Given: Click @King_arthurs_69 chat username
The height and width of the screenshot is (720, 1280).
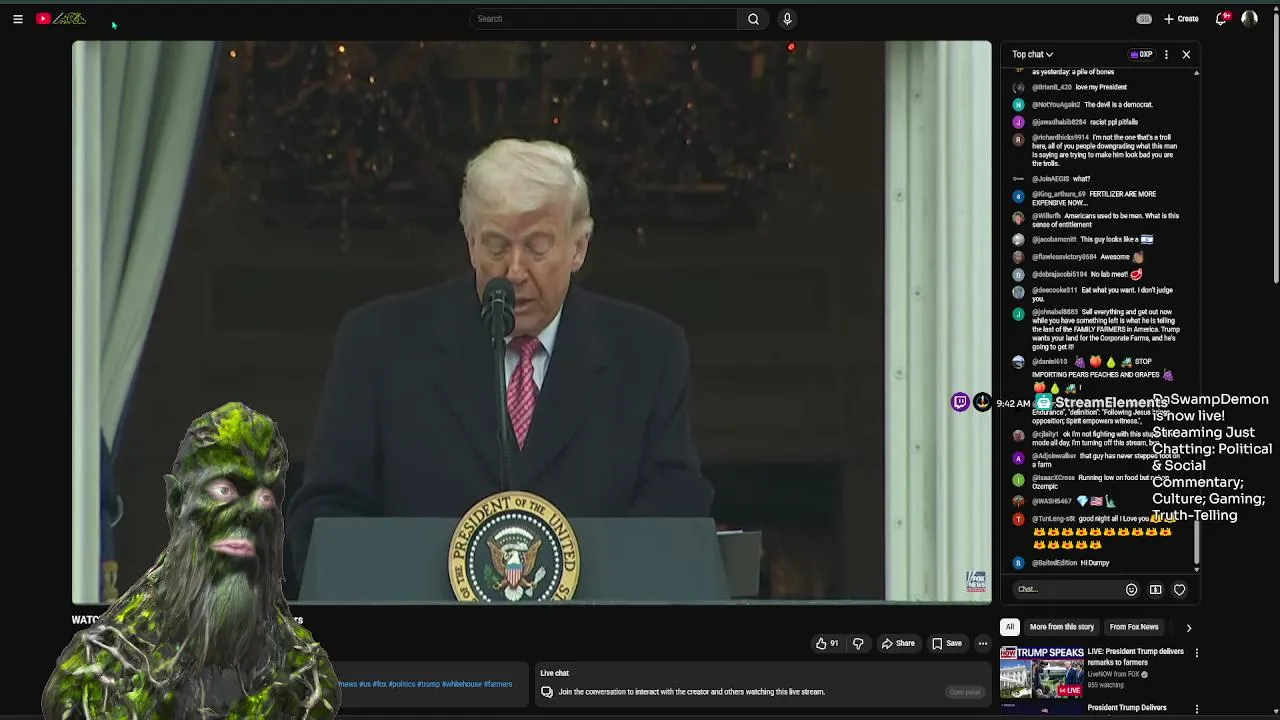Looking at the screenshot, I should (1058, 194).
